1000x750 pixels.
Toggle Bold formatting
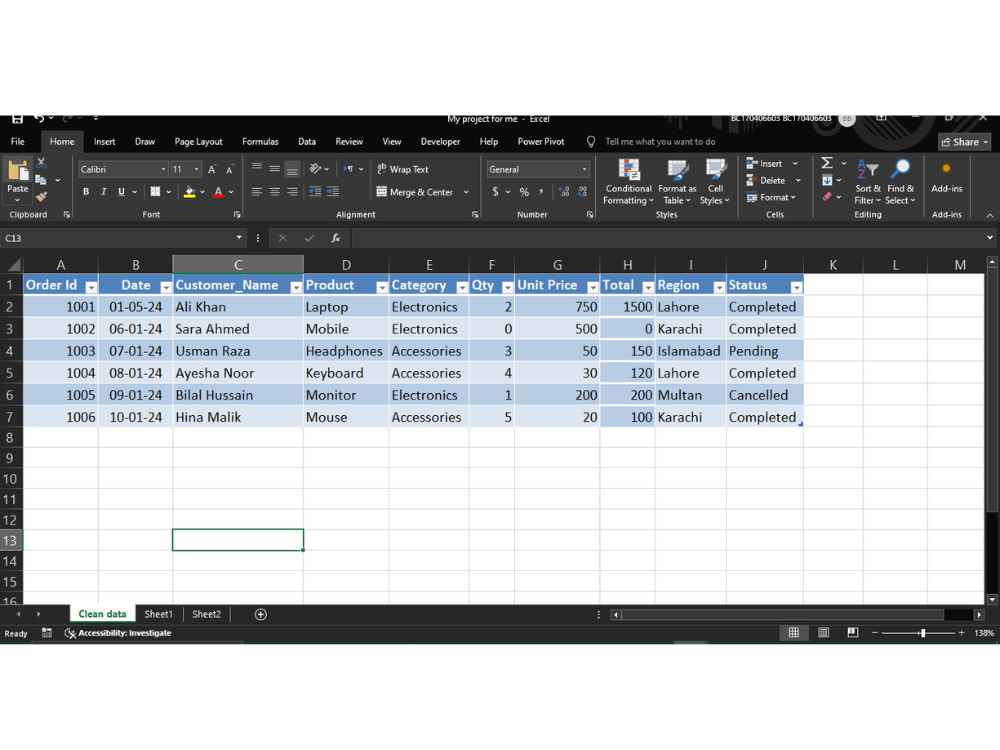(x=86, y=191)
